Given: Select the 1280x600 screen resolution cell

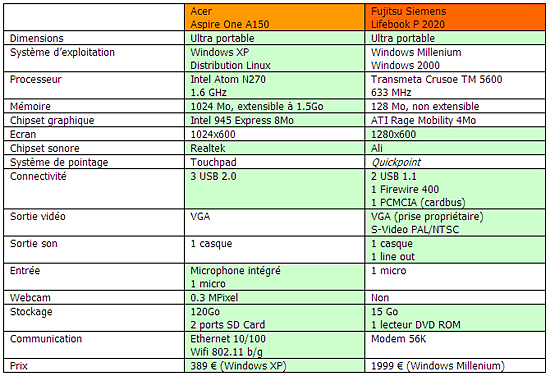Looking at the screenshot, I should 455,134.
